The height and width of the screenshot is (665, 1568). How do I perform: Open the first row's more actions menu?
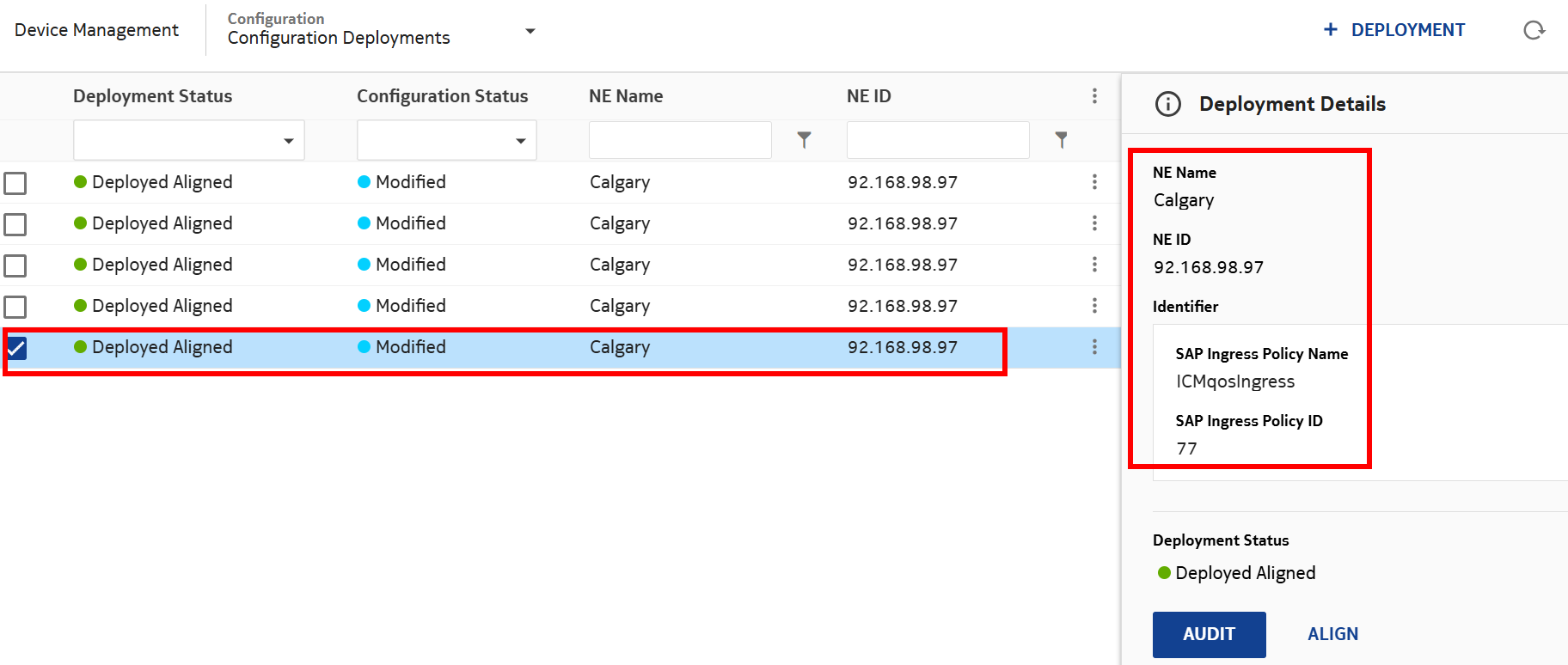click(1094, 182)
